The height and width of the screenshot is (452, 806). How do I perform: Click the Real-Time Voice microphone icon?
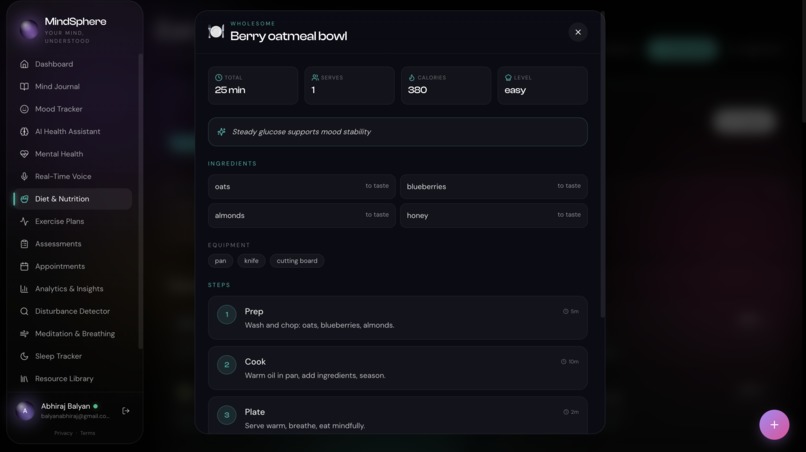pos(24,176)
